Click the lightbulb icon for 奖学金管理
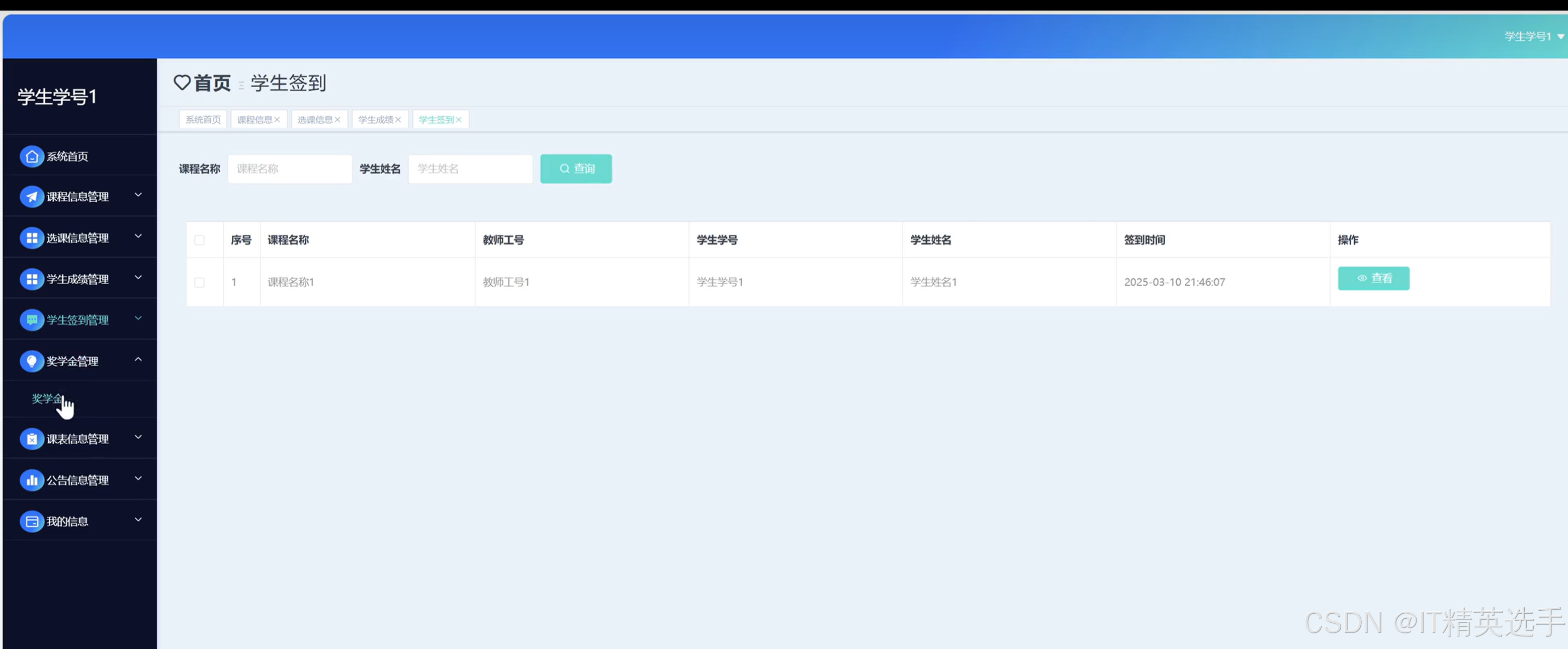 [32, 361]
